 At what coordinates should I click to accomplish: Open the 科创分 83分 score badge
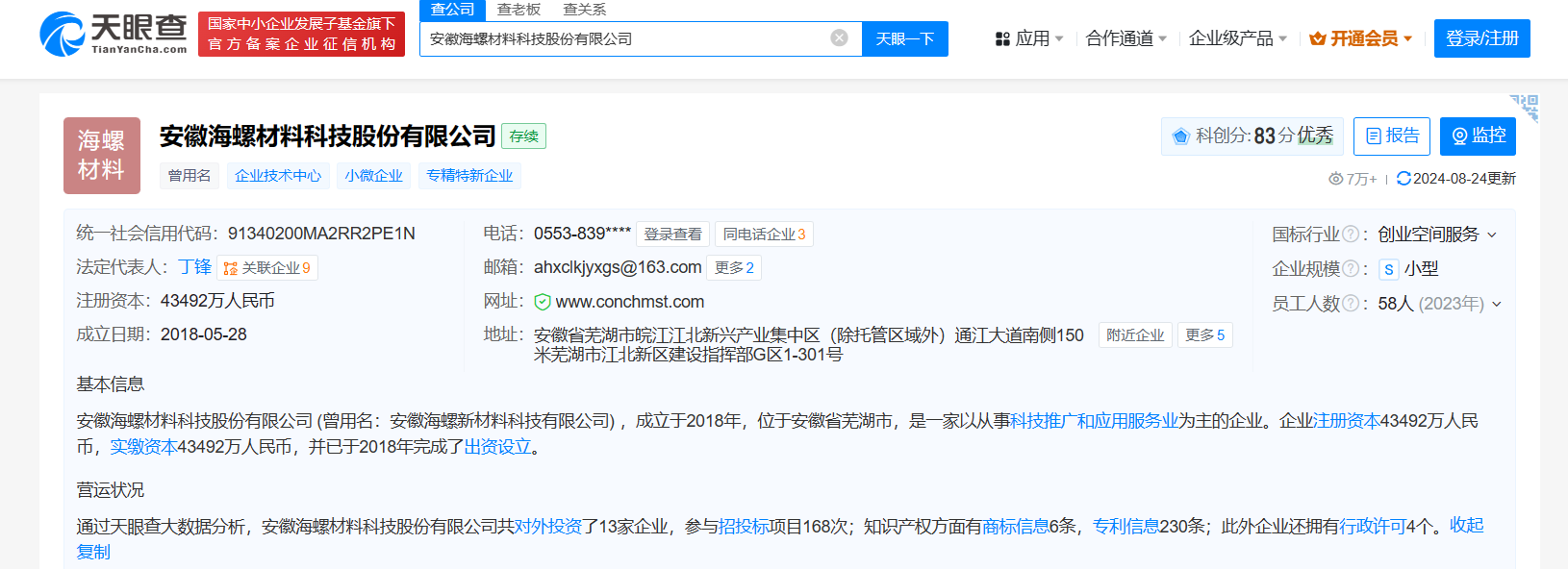click(x=1252, y=136)
